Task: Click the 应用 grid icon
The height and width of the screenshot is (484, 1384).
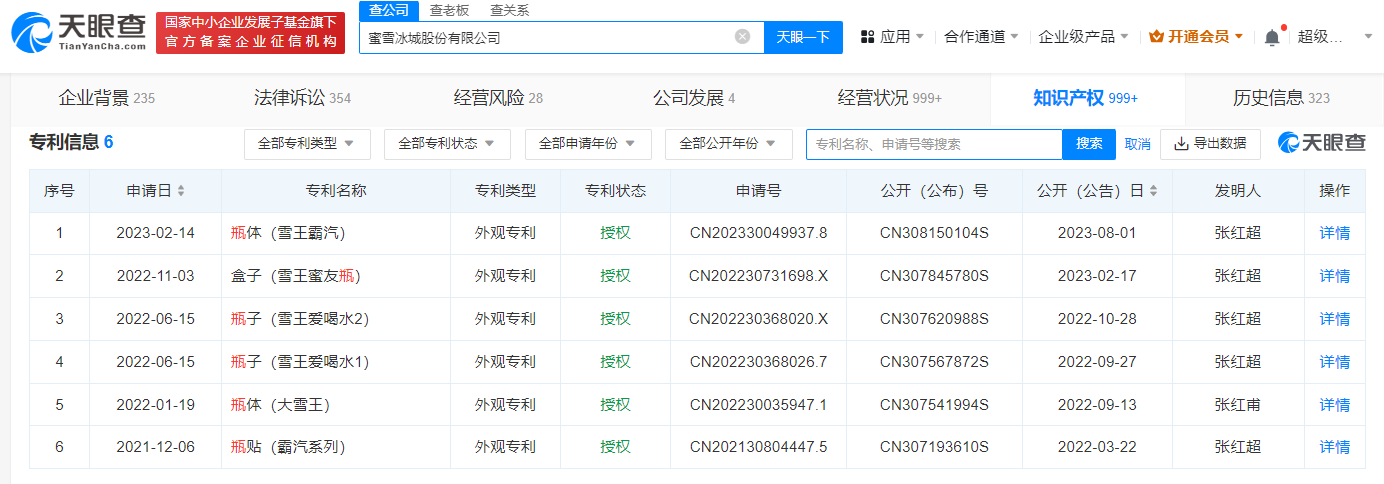Action: coord(868,37)
